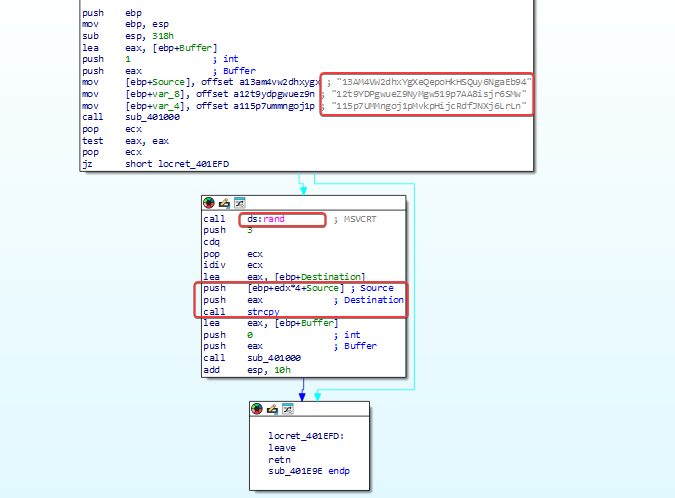The height and width of the screenshot is (498, 675).
Task: Click the string '13AM4VW2dhxYgXeQepoHkHSQuy6NgaEb94'
Action: click(x=434, y=82)
